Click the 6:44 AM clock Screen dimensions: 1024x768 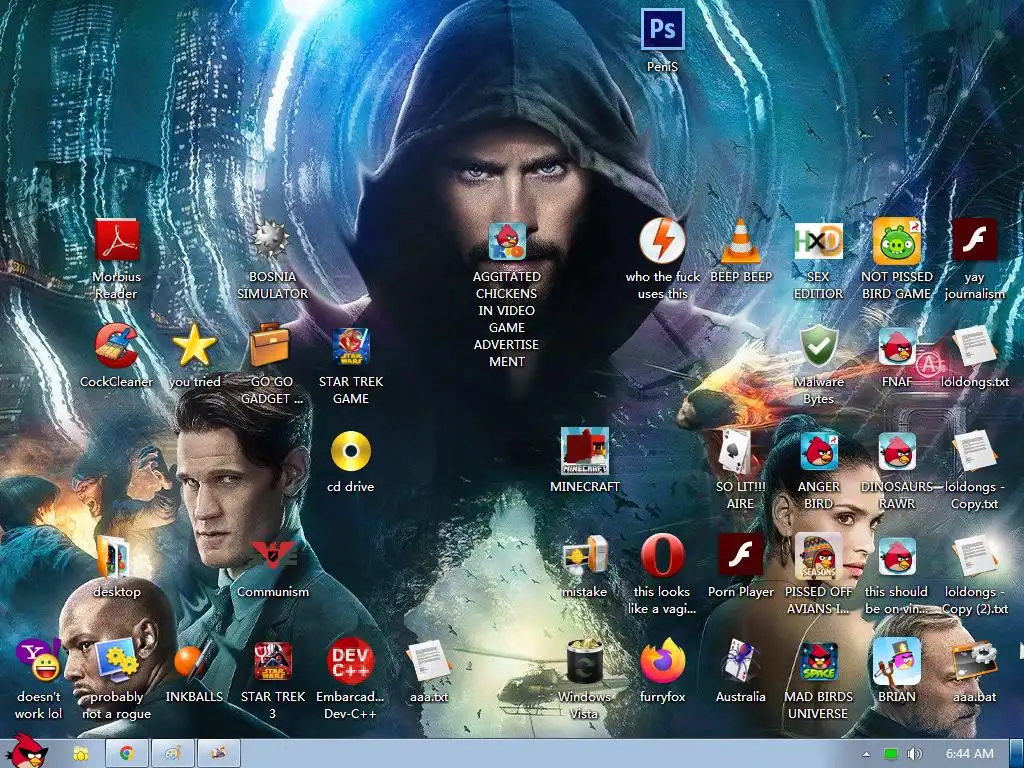pos(970,754)
